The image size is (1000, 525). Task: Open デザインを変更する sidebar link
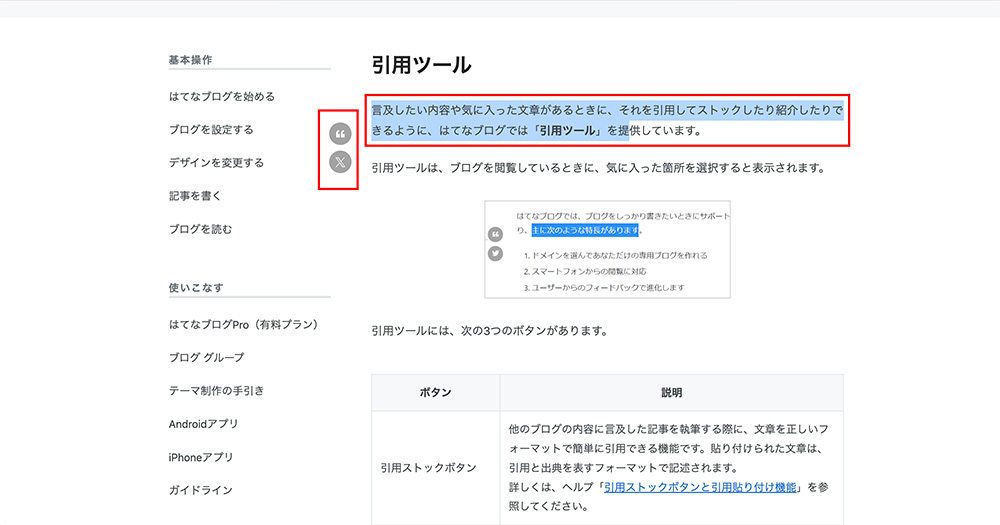(x=216, y=163)
